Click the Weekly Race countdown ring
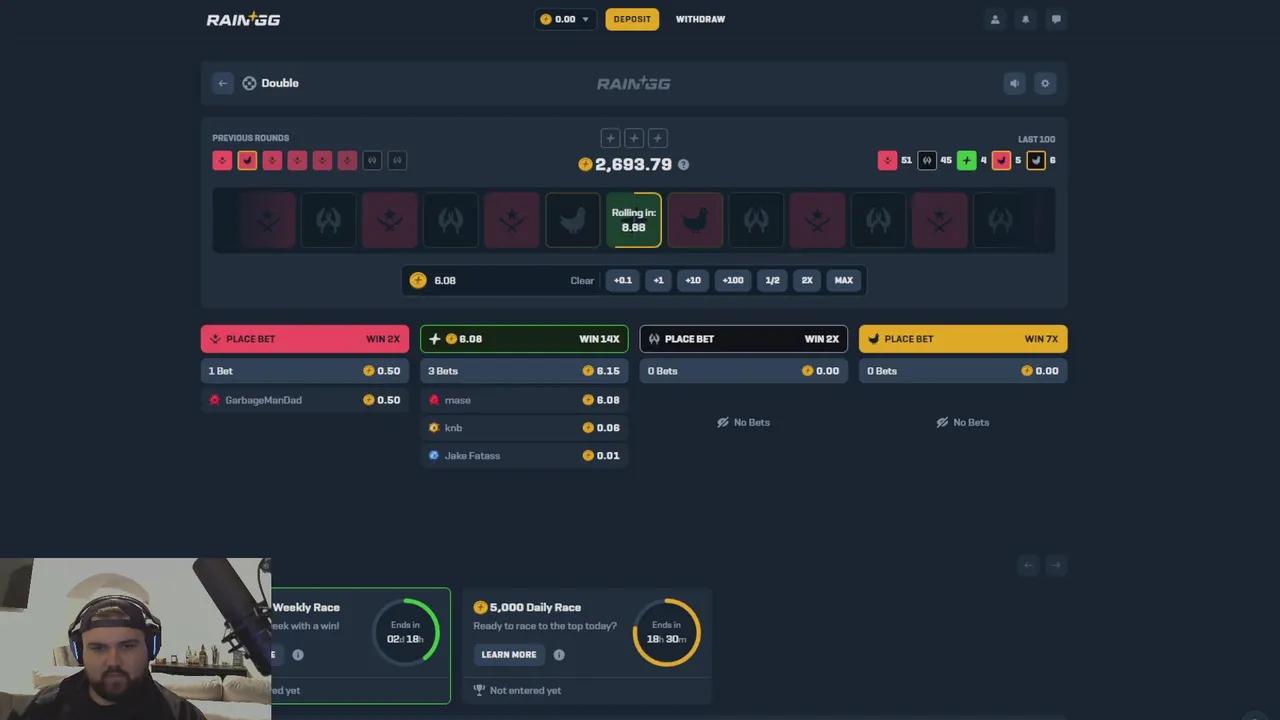1280x720 pixels. [x=406, y=632]
